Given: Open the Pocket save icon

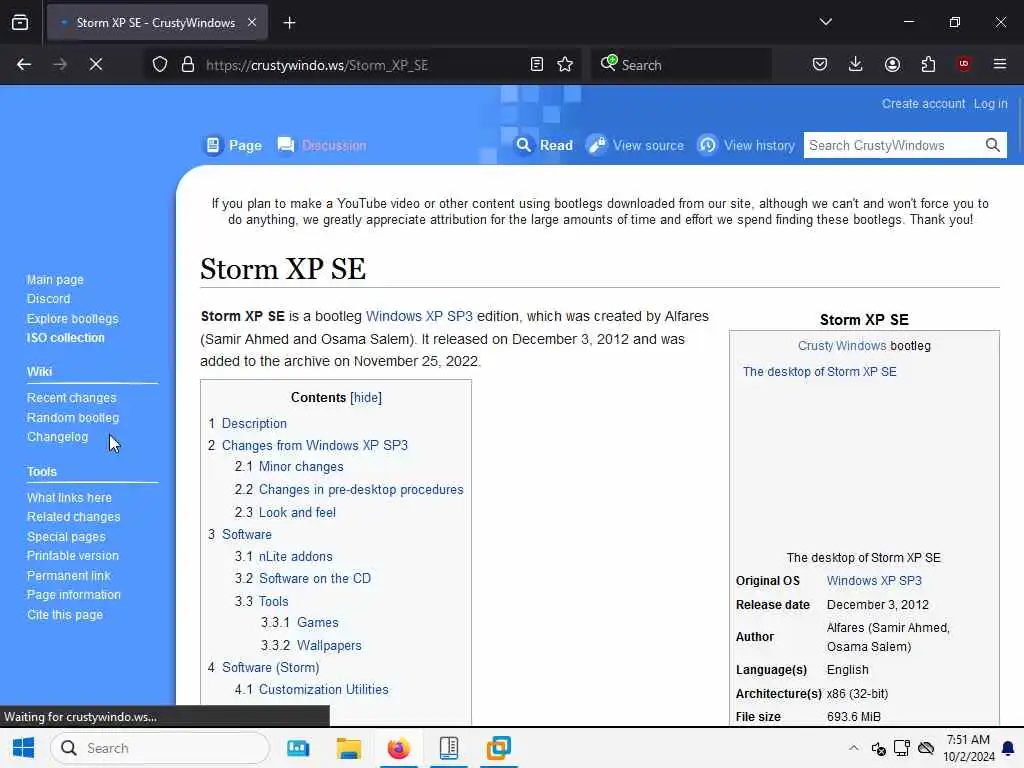Looking at the screenshot, I should click(x=820, y=64).
